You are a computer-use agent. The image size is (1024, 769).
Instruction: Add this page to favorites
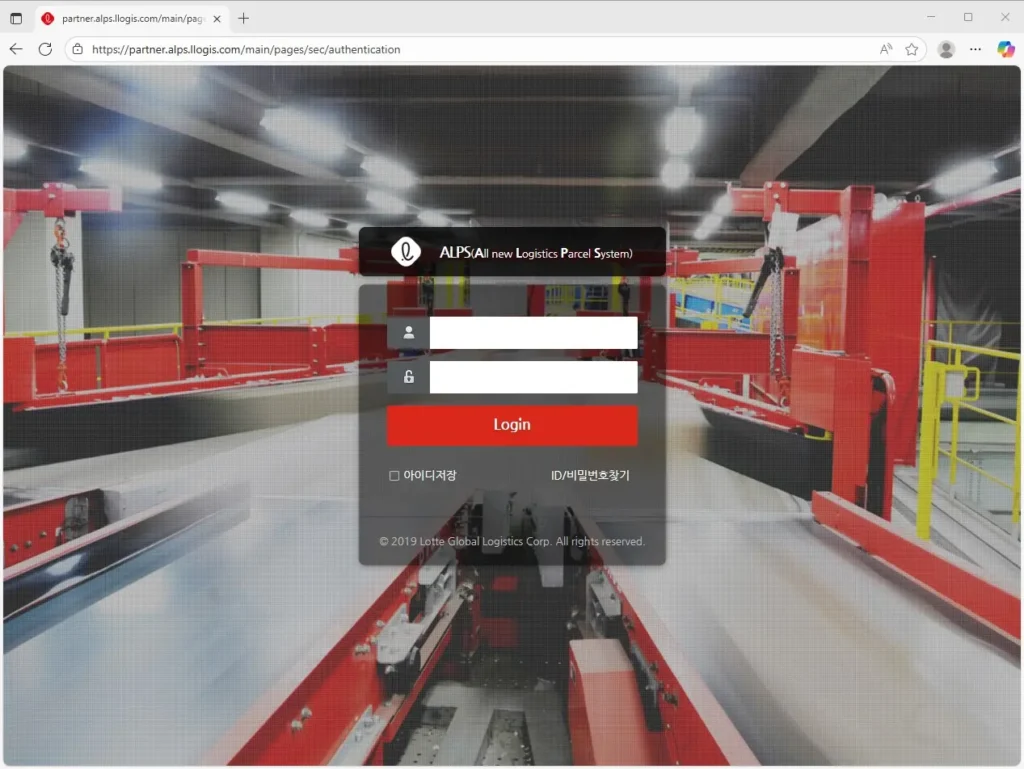912,49
